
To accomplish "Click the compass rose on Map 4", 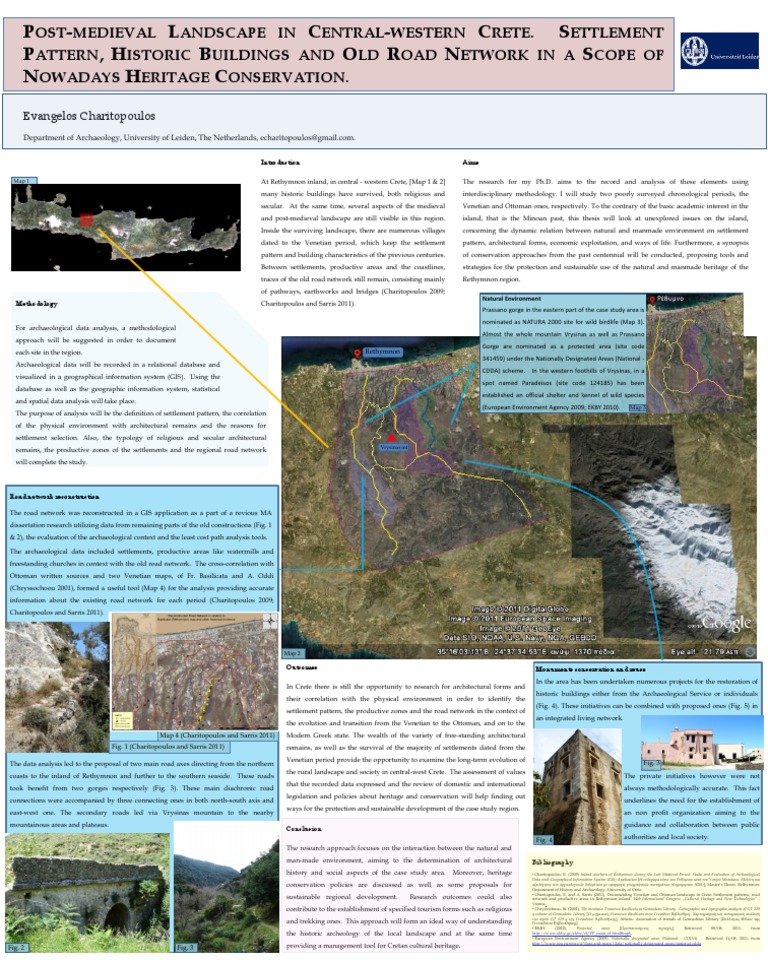I will click(x=270, y=621).
